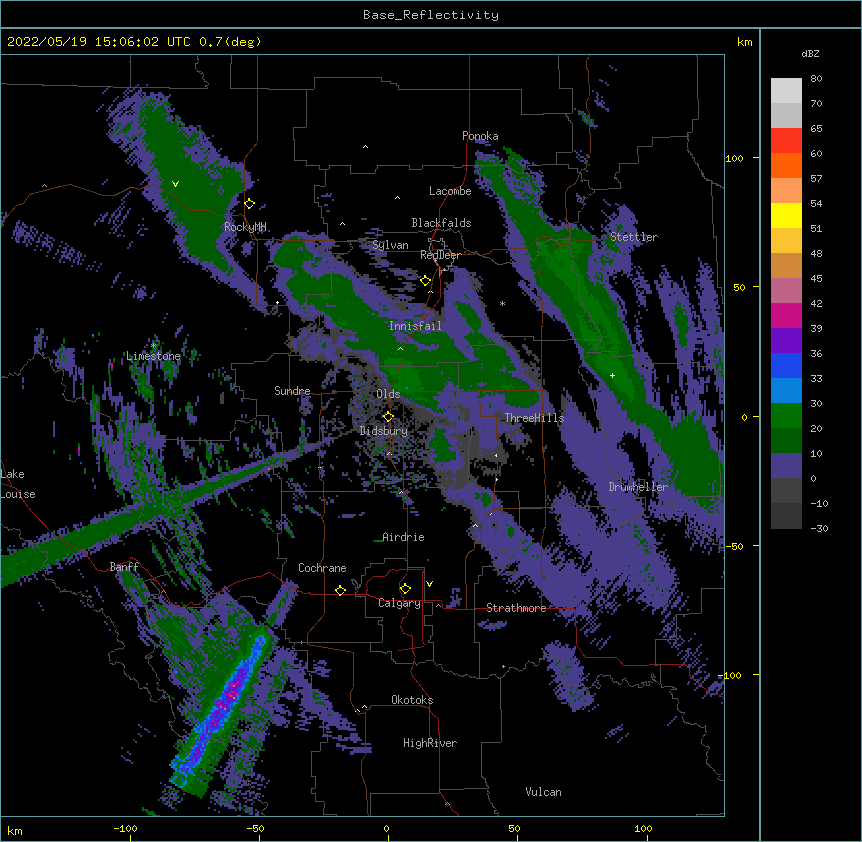Viewport: 862px width, 842px height.
Task: Click the Banff town label
Action: (124, 567)
